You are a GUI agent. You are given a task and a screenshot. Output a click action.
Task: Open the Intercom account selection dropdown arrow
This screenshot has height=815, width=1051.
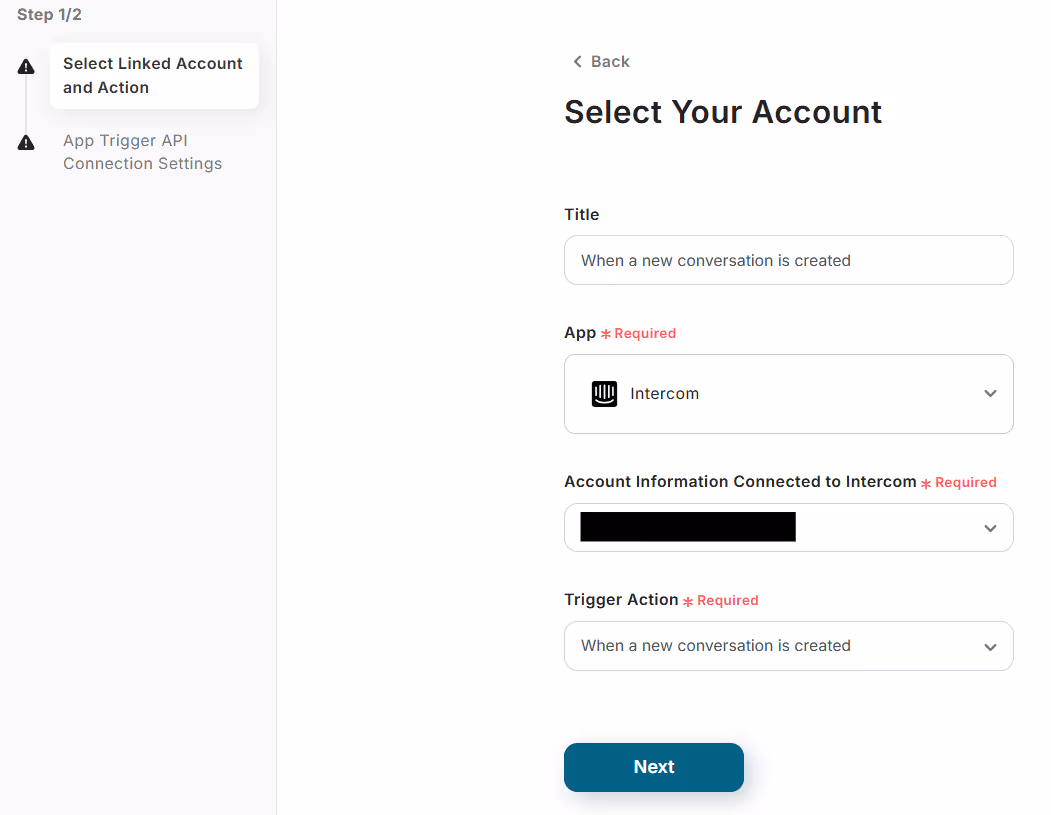tap(990, 528)
